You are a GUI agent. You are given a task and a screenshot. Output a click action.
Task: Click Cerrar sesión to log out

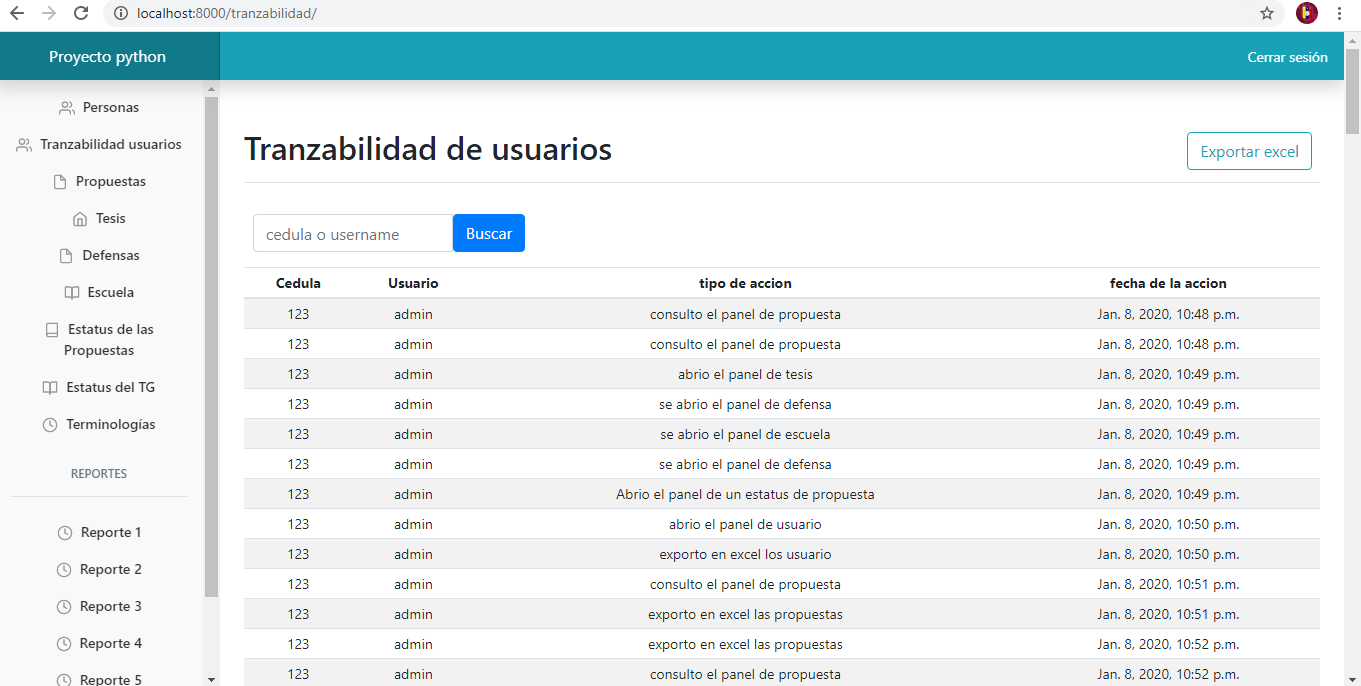click(x=1287, y=57)
